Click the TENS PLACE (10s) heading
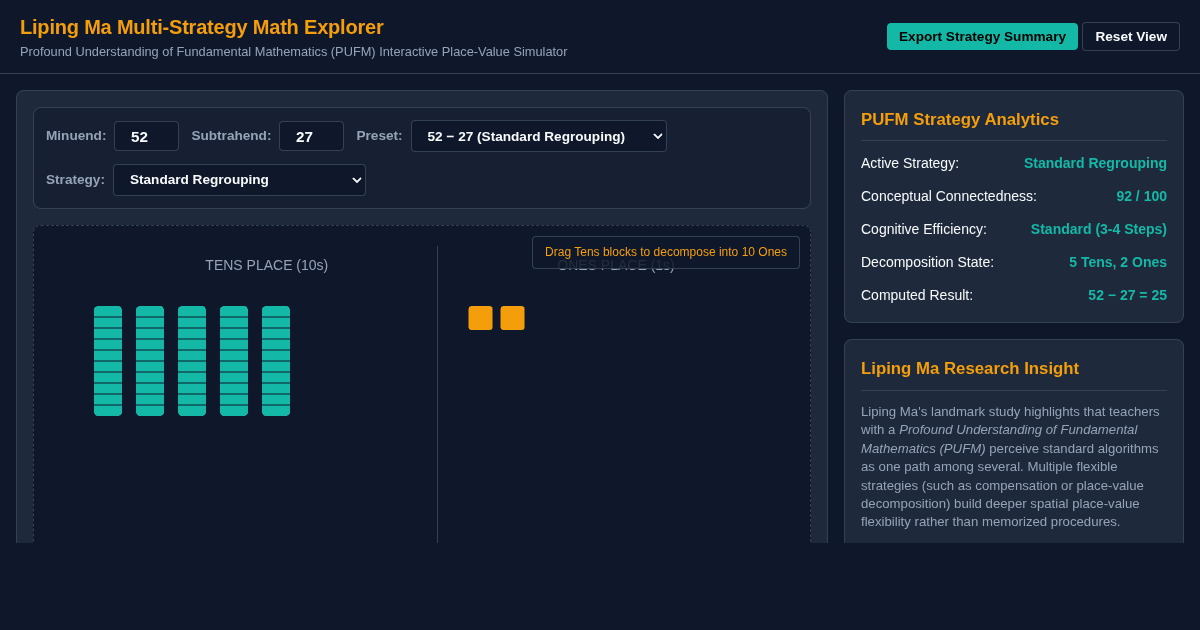1200x630 pixels. click(x=267, y=265)
